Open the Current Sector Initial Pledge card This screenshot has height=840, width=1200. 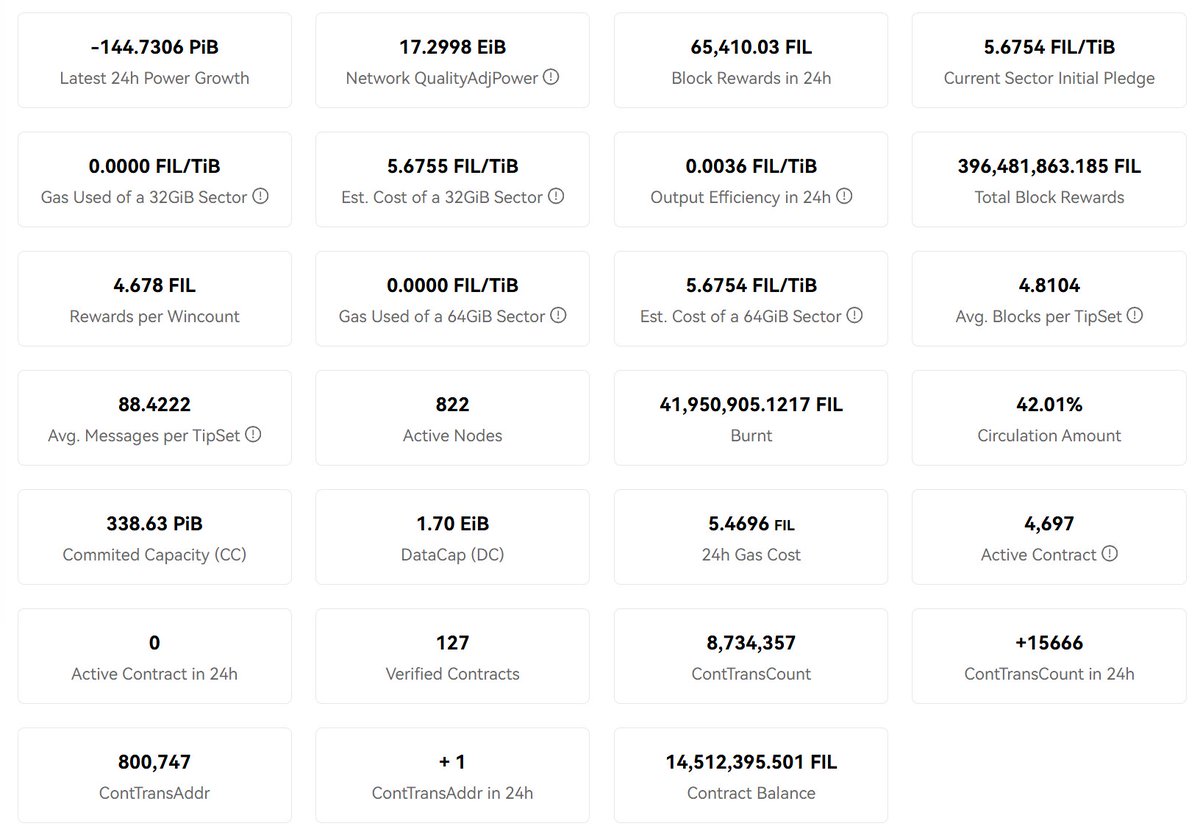(1048, 60)
